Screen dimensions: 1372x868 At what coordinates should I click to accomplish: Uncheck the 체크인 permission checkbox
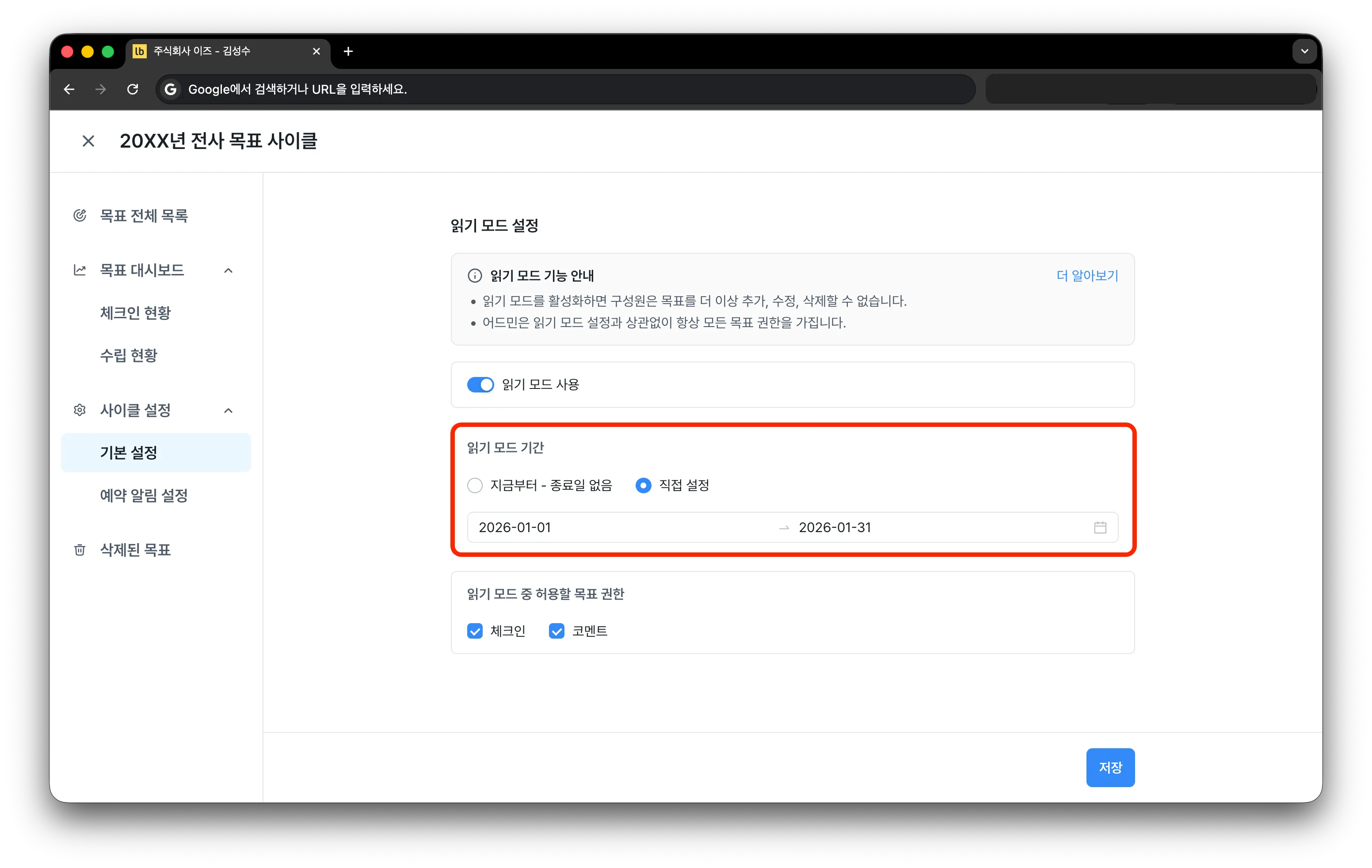tap(475, 631)
